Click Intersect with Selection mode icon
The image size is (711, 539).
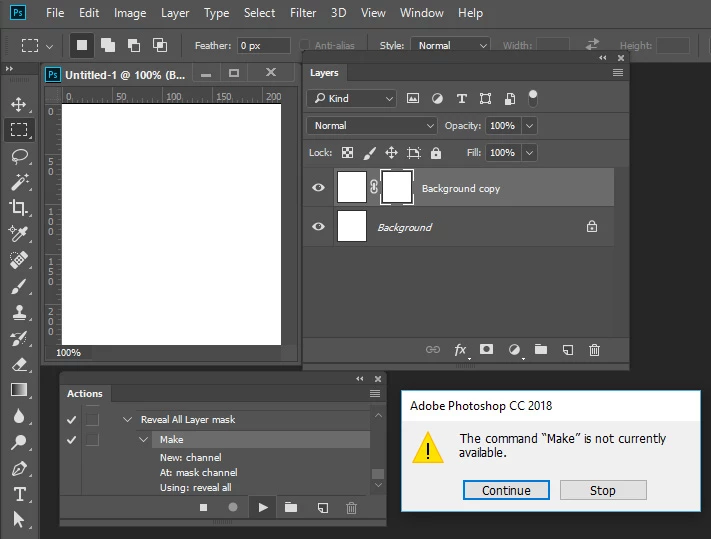(160, 45)
